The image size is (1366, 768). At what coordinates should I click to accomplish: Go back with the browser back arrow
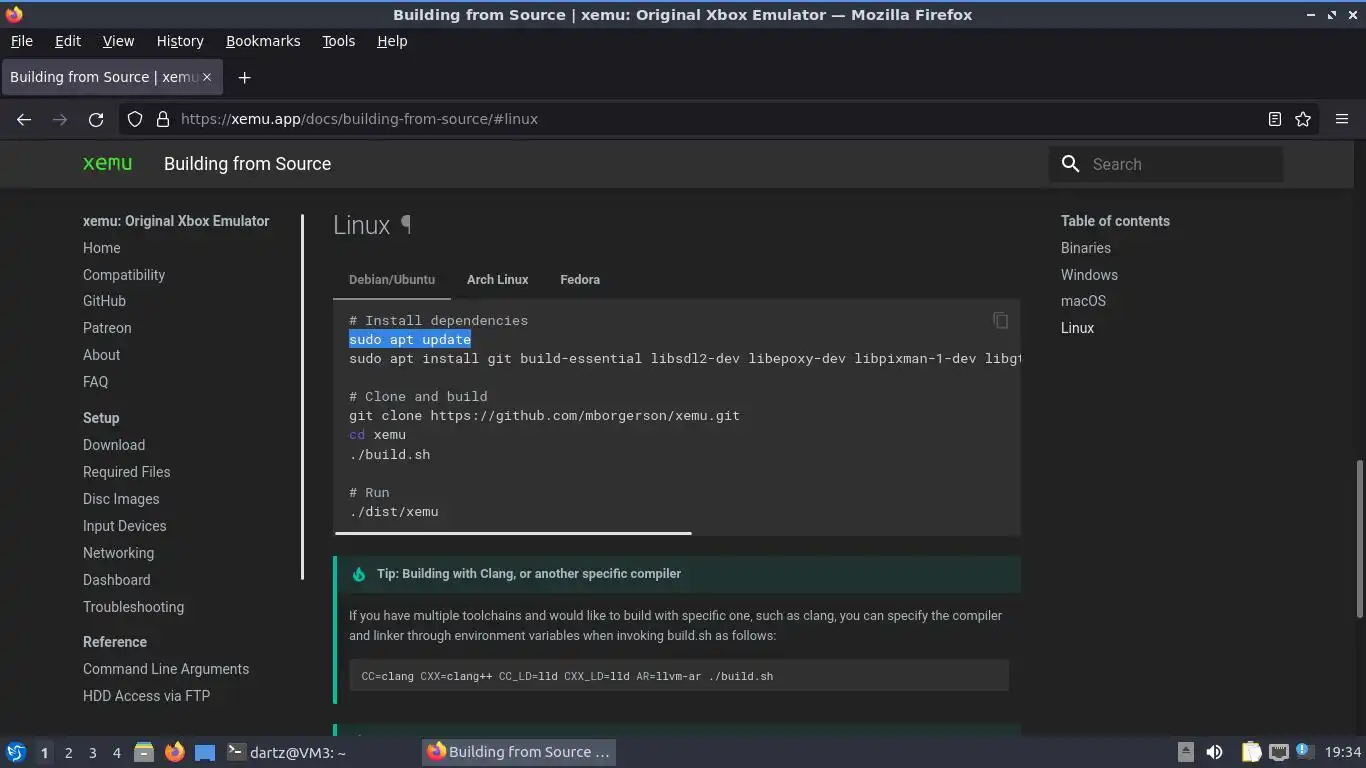click(24, 119)
